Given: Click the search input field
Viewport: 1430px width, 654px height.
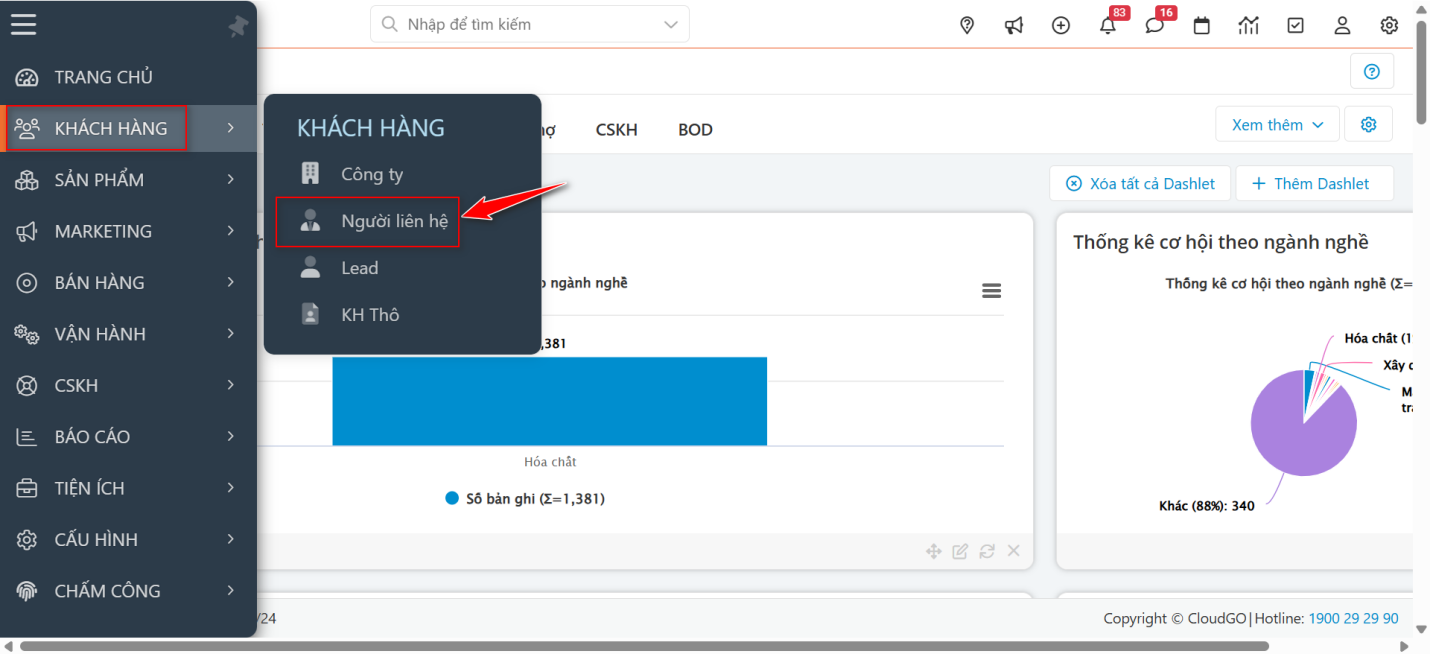Looking at the screenshot, I should (x=525, y=24).
